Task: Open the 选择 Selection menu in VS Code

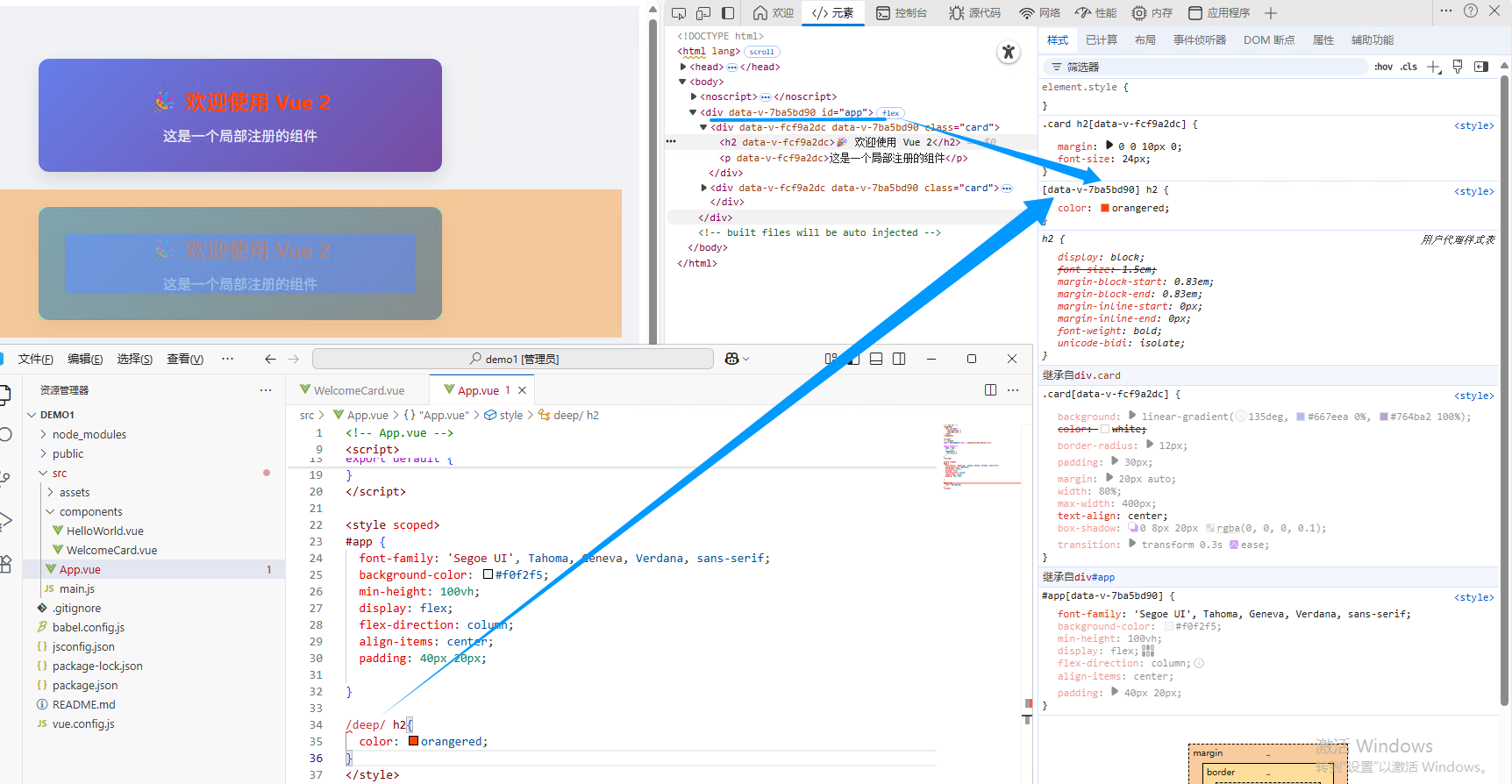Action: click(134, 359)
